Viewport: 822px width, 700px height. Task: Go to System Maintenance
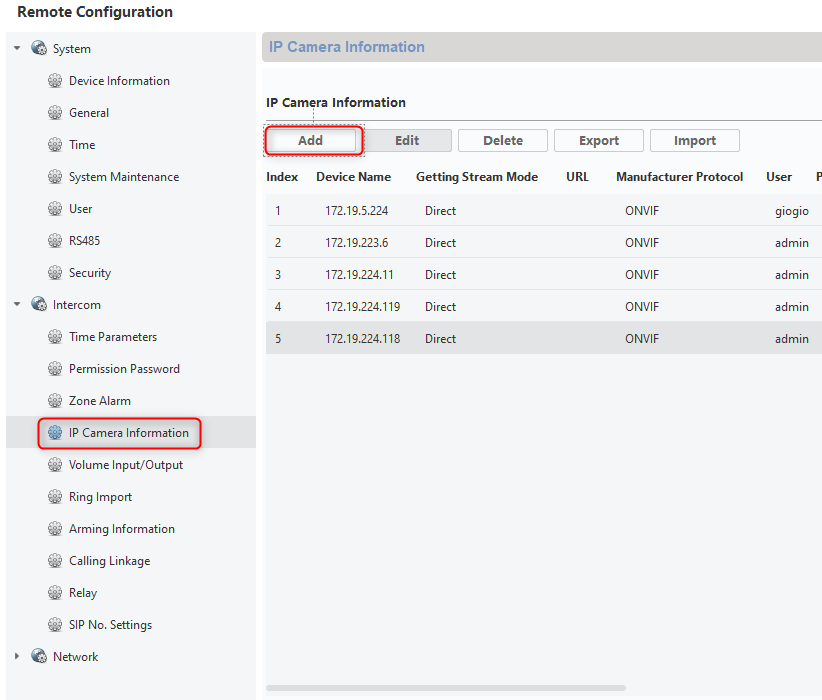124,177
